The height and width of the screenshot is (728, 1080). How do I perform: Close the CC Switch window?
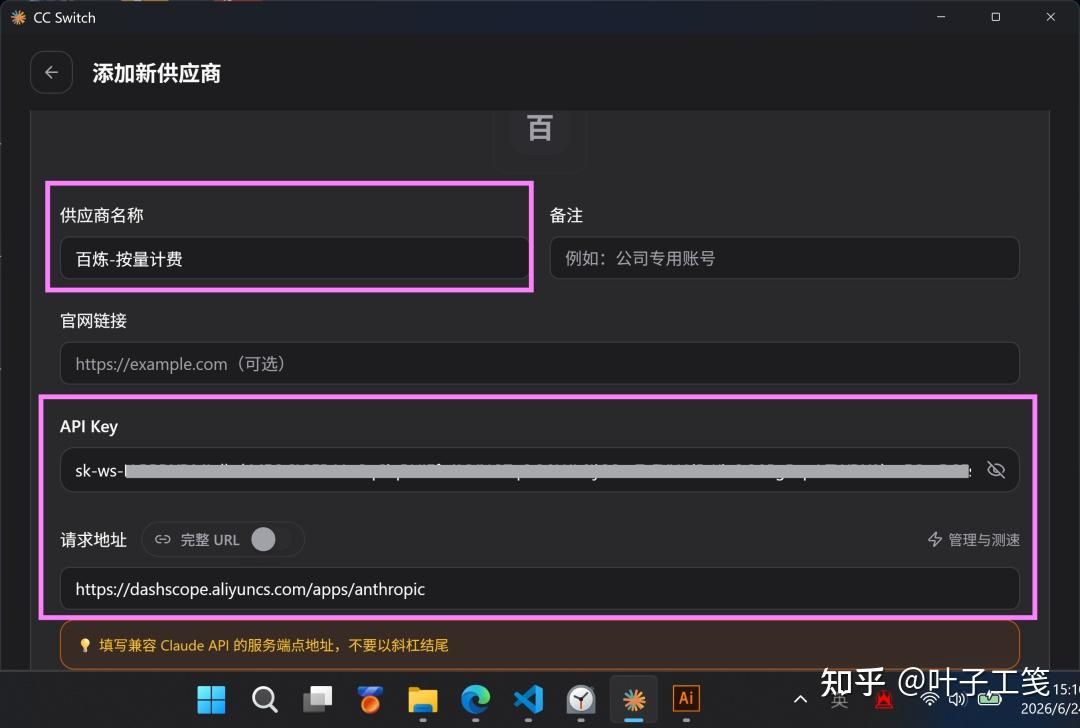click(1050, 17)
